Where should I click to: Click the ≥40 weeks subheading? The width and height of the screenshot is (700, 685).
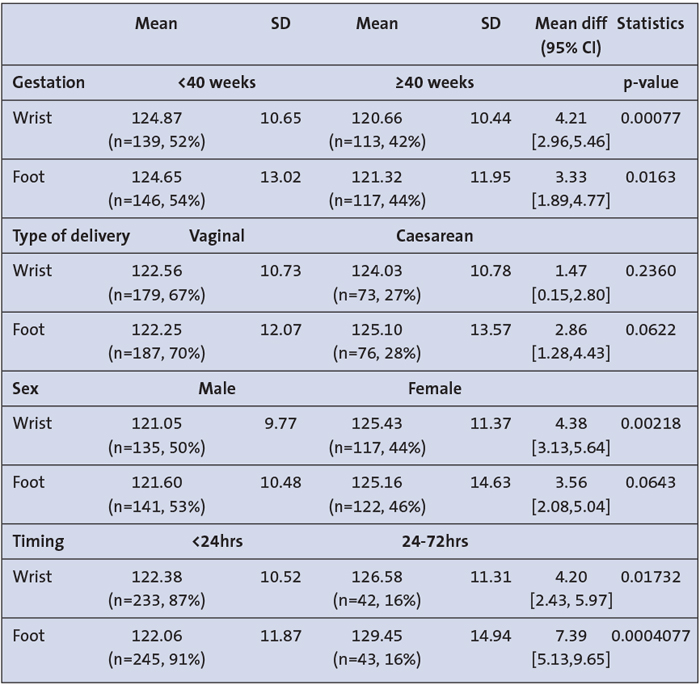pos(434,82)
